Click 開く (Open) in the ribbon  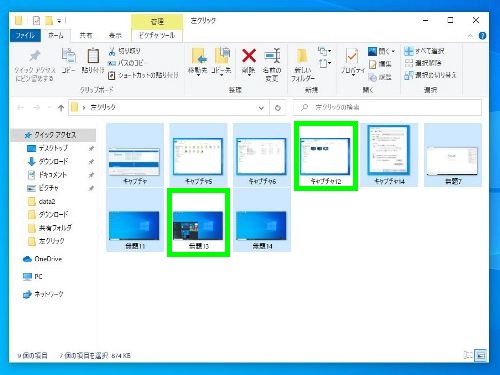[x=378, y=51]
